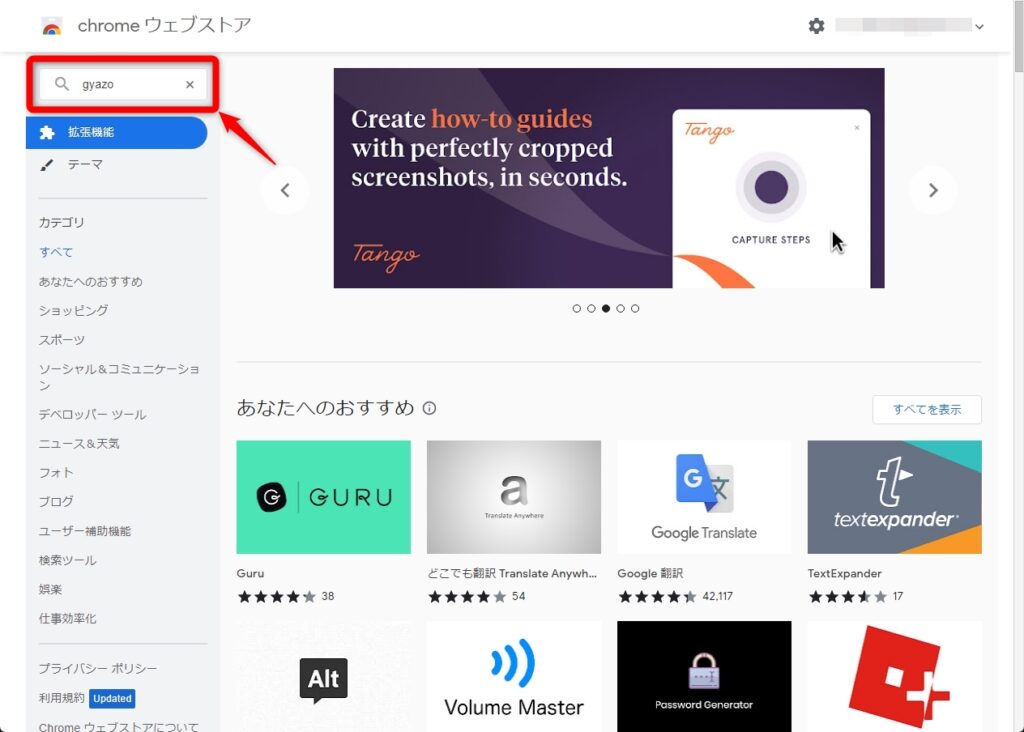Open the ユーザー補助機能 category
The height and width of the screenshot is (732, 1024).
tap(85, 531)
